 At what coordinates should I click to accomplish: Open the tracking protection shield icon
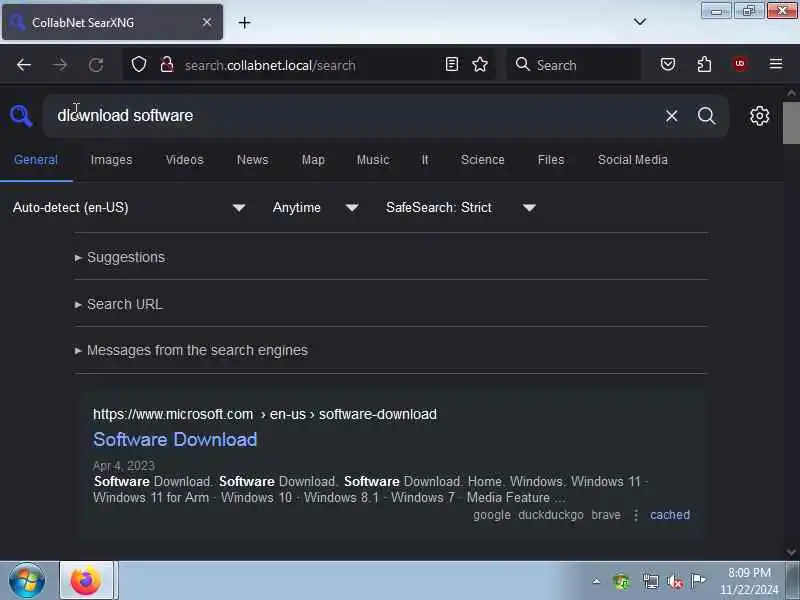pos(139,65)
